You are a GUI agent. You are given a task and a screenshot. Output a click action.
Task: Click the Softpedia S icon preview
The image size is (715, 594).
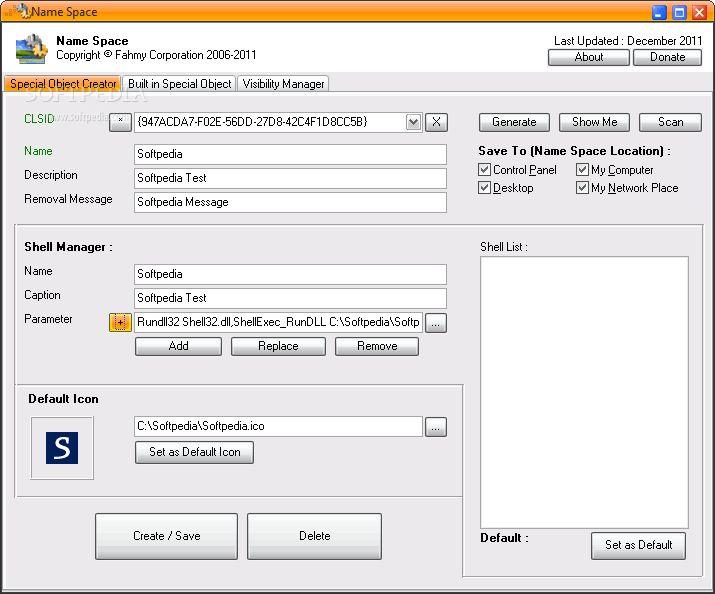62,448
